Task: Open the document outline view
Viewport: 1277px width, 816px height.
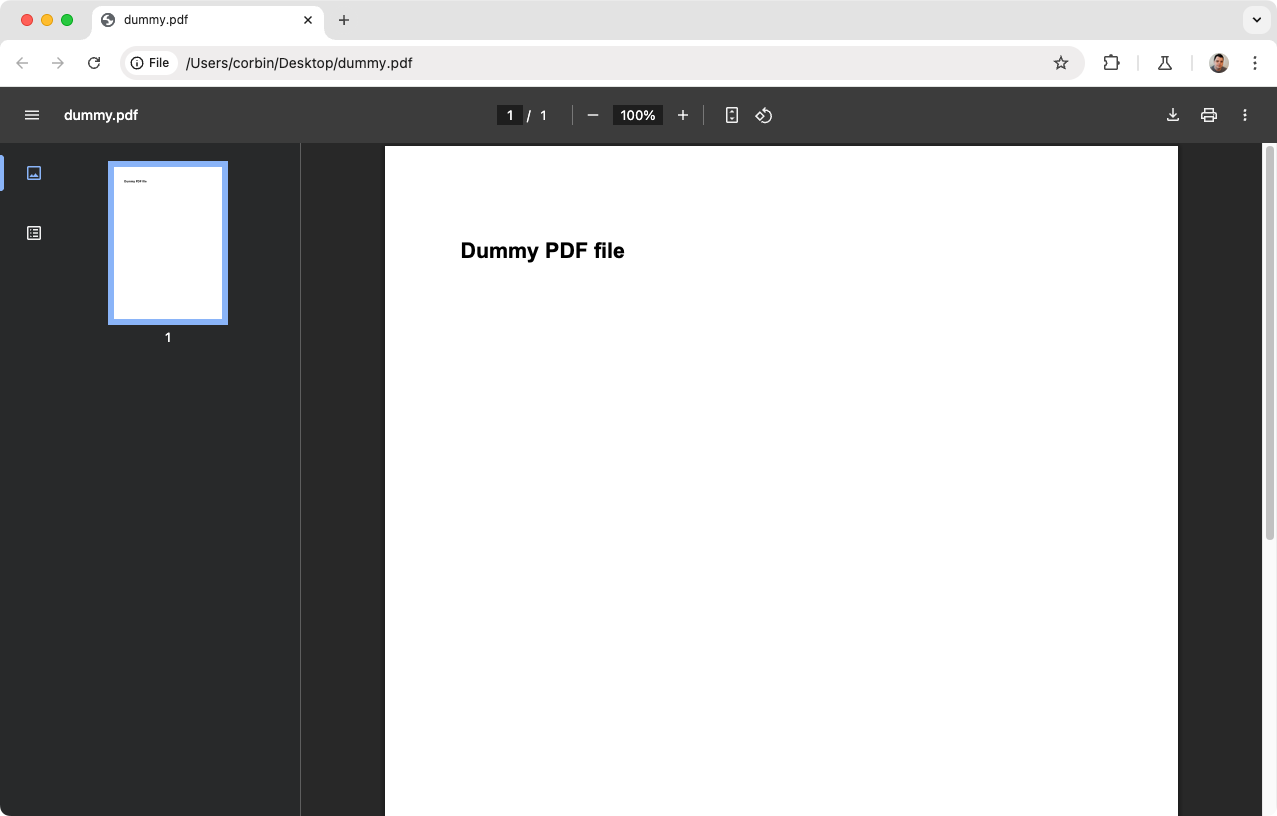Action: coord(34,233)
